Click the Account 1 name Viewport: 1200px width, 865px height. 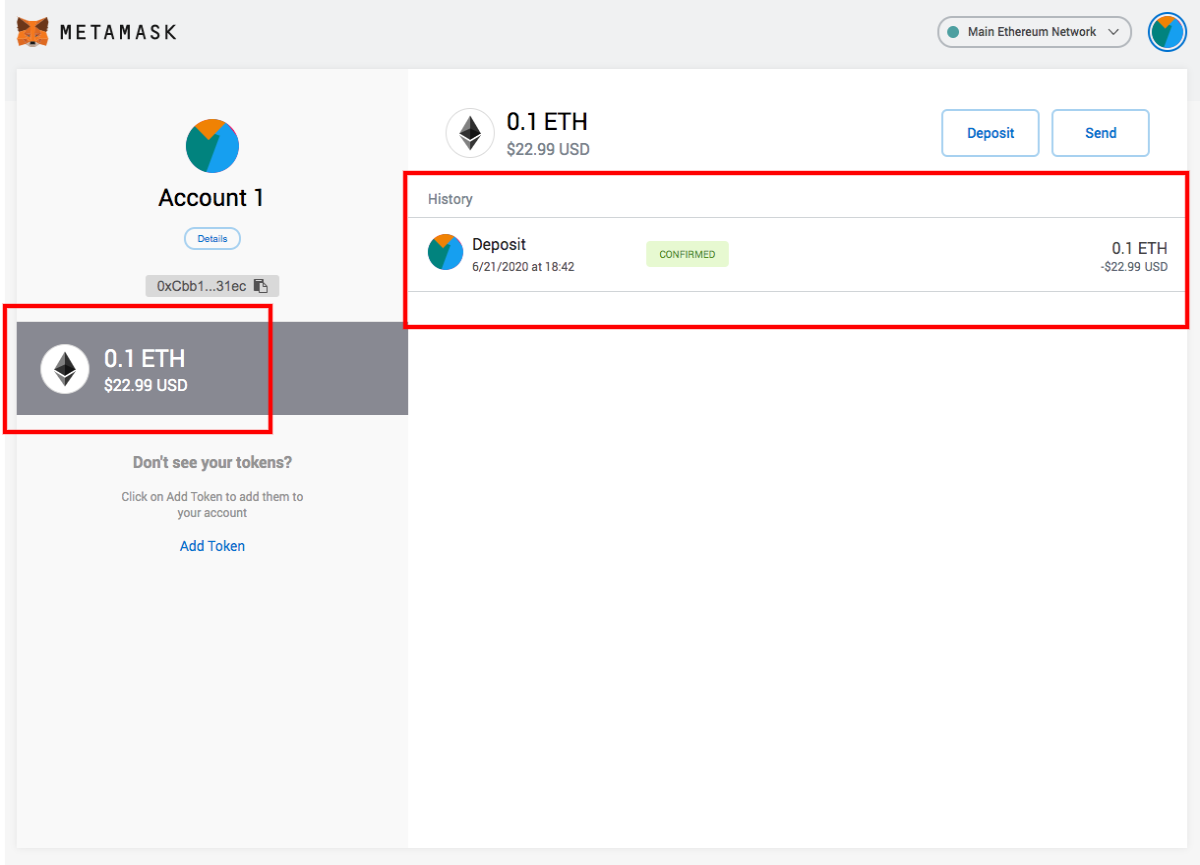pyautogui.click(x=211, y=198)
